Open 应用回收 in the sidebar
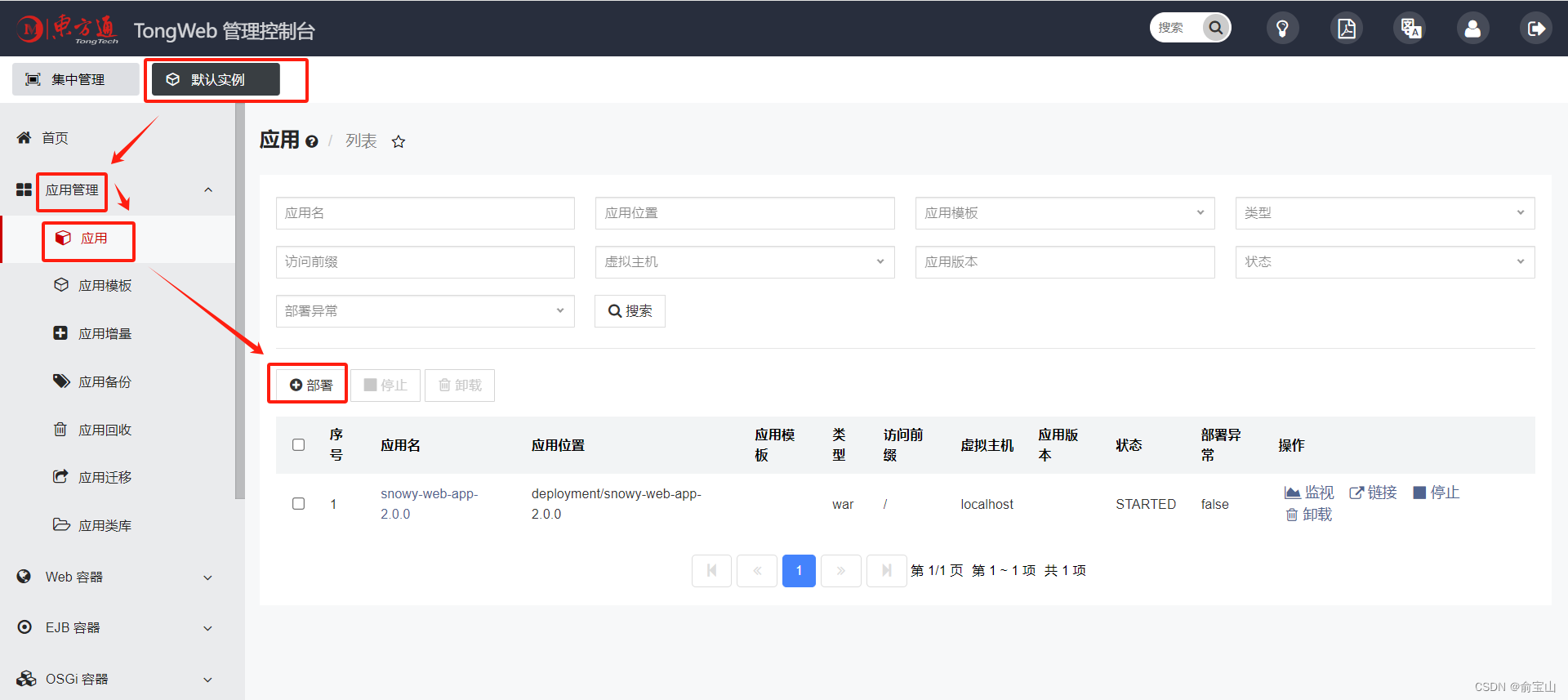The height and width of the screenshot is (700, 1568). click(105, 430)
